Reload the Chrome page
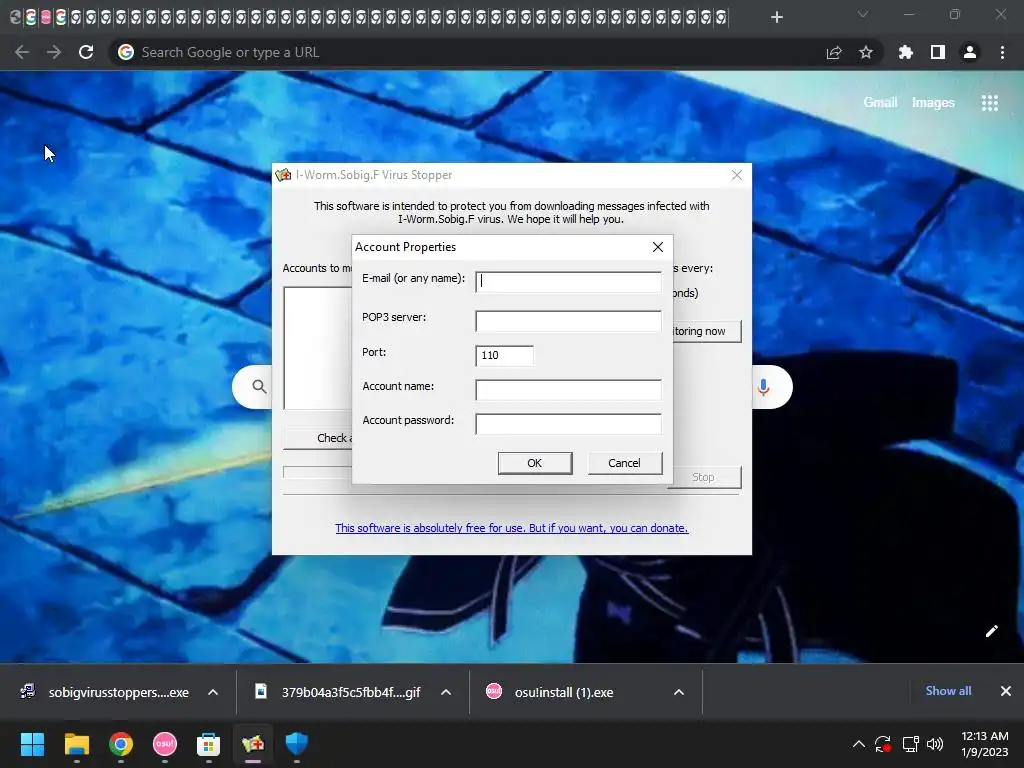 pos(86,52)
